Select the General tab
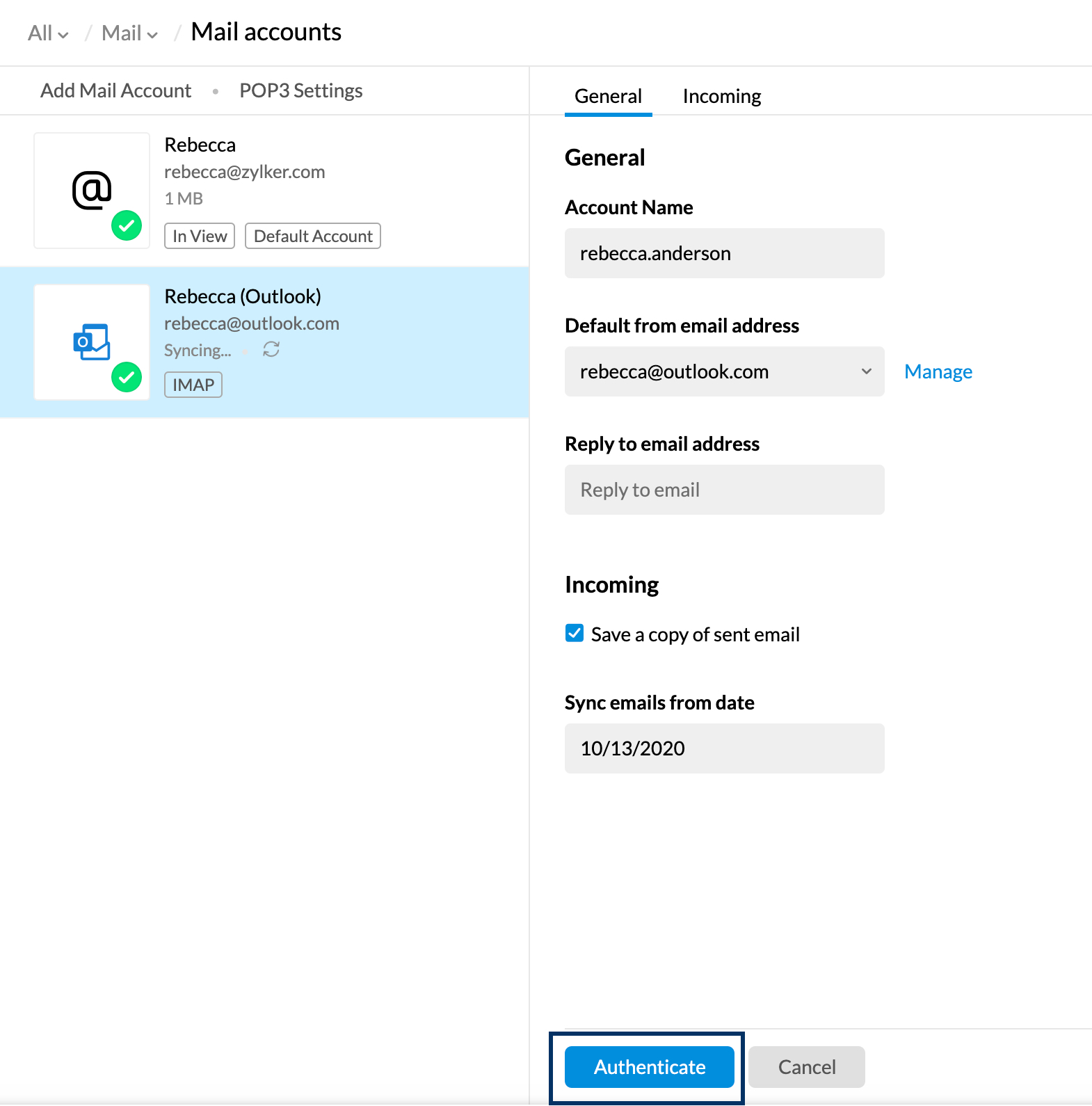Screen dimensions: 1092x1106 (x=608, y=96)
